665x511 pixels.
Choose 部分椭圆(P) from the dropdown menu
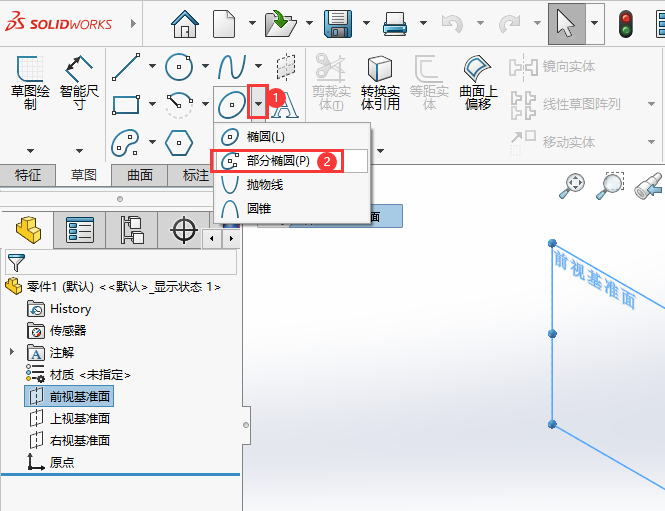pyautogui.click(x=291, y=161)
